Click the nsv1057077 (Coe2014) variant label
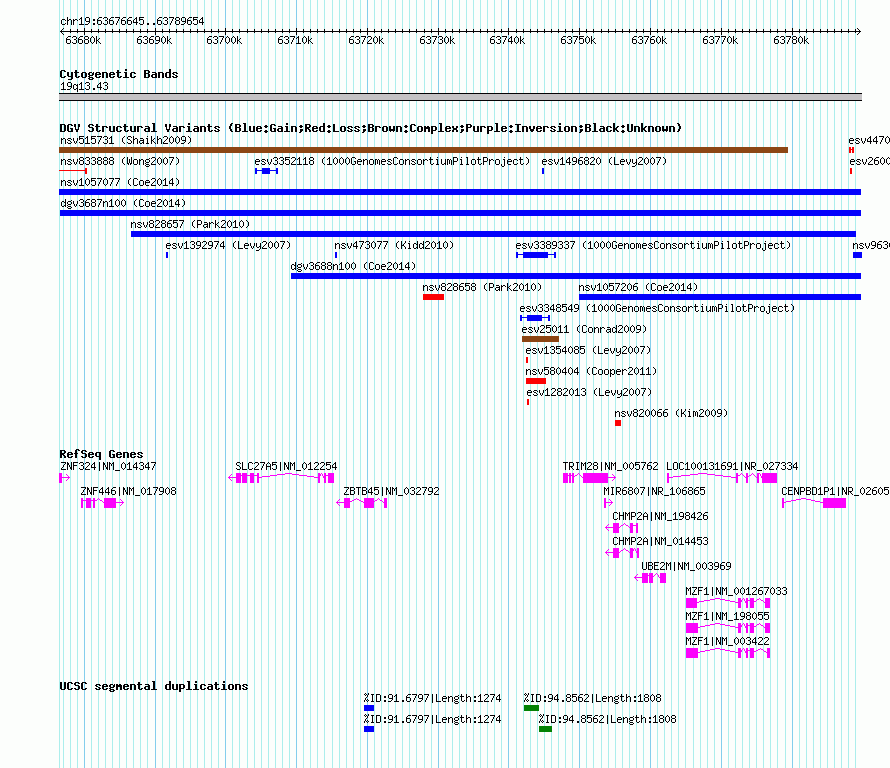This screenshot has height=768, width=890. pos(120,182)
